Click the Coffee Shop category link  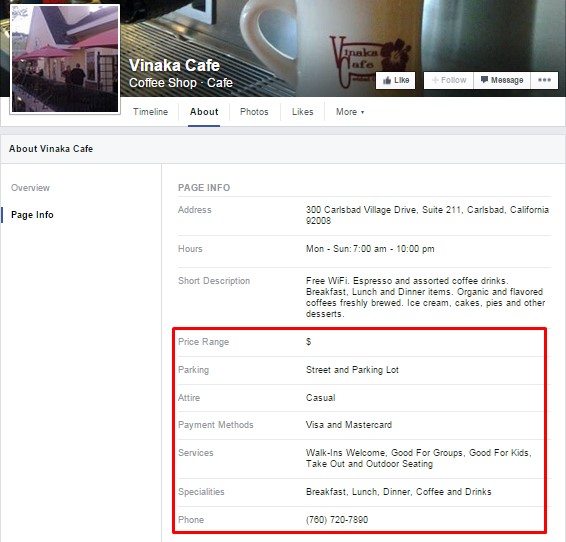pos(163,83)
